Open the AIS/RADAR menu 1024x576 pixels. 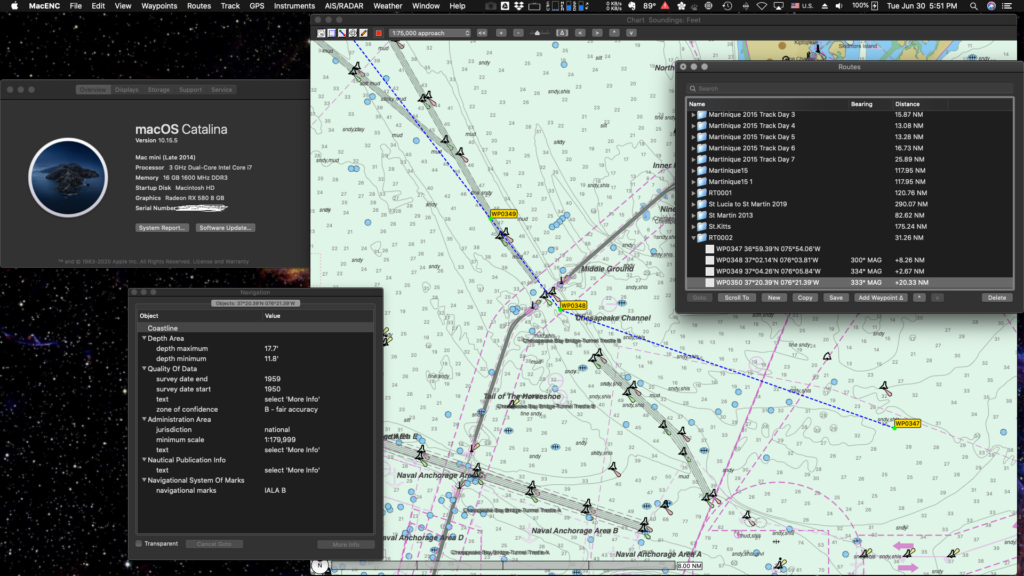[344, 6]
